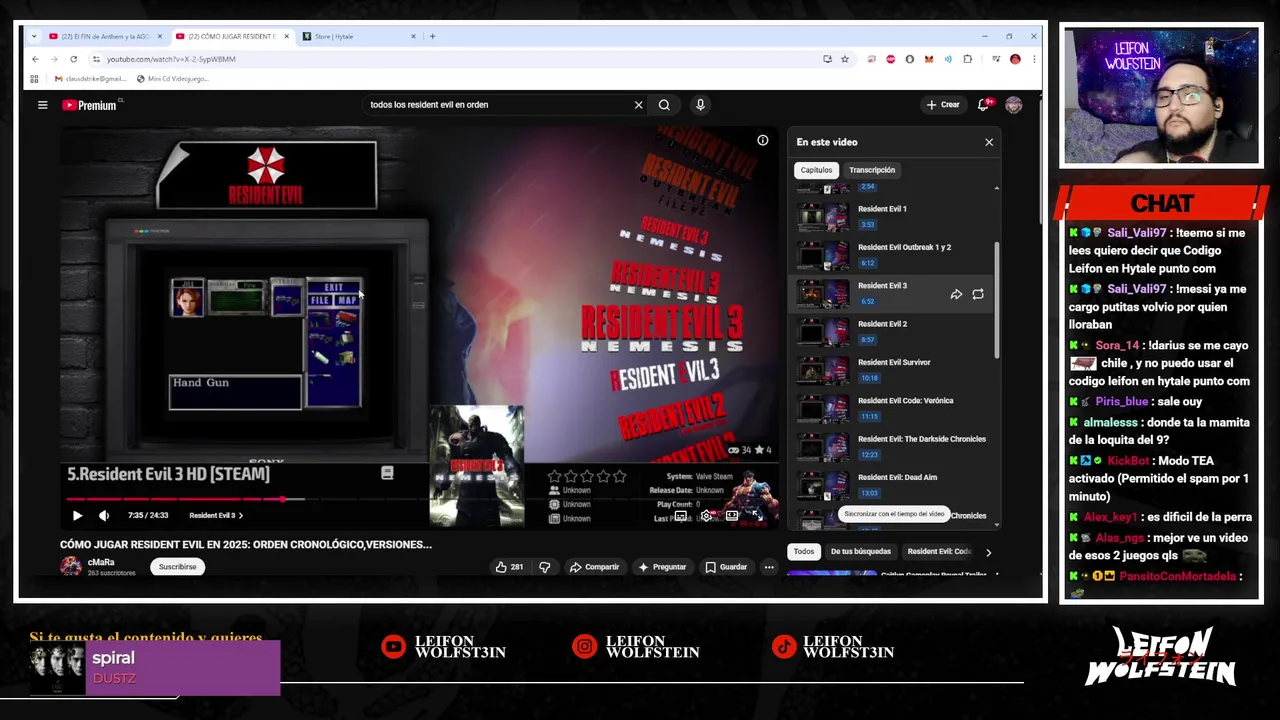Open a new Chrome tab
The height and width of the screenshot is (720, 1280).
[x=432, y=36]
